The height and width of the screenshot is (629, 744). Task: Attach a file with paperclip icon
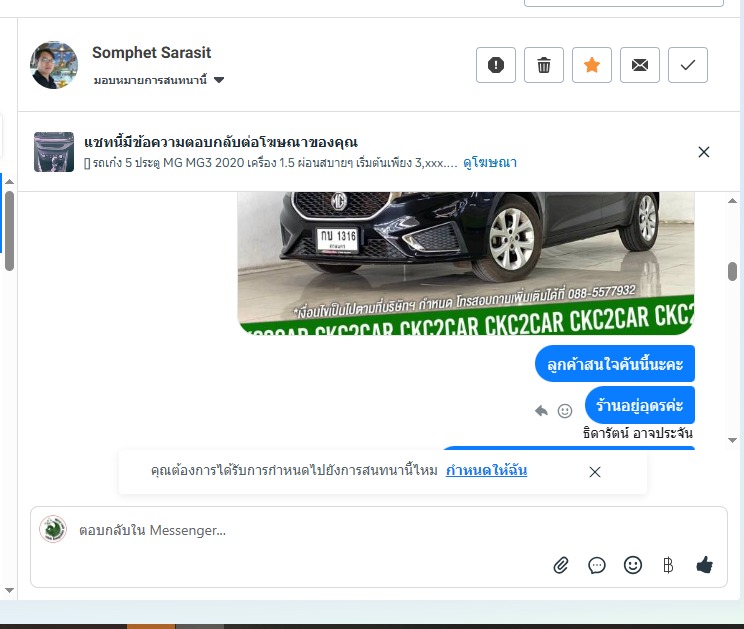pos(561,565)
